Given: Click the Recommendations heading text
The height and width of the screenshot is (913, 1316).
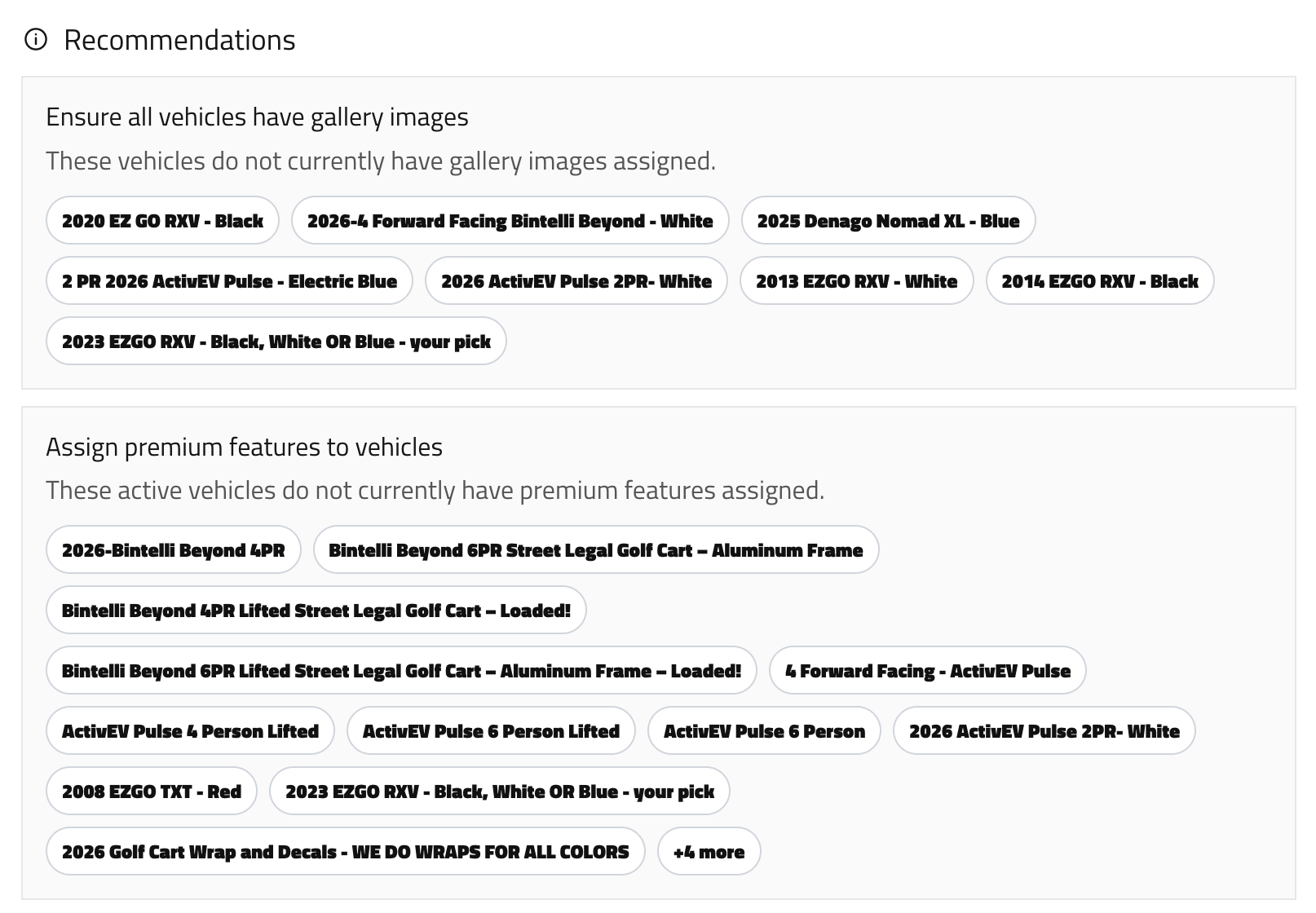Looking at the screenshot, I should [179, 39].
